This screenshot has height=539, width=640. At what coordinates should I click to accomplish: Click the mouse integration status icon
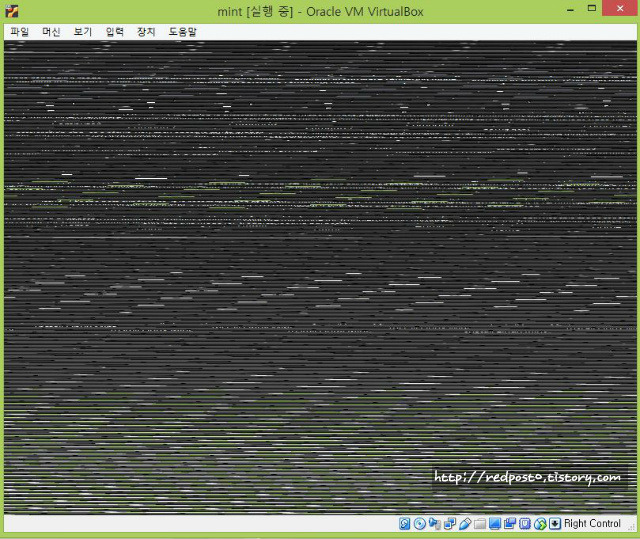(x=540, y=523)
